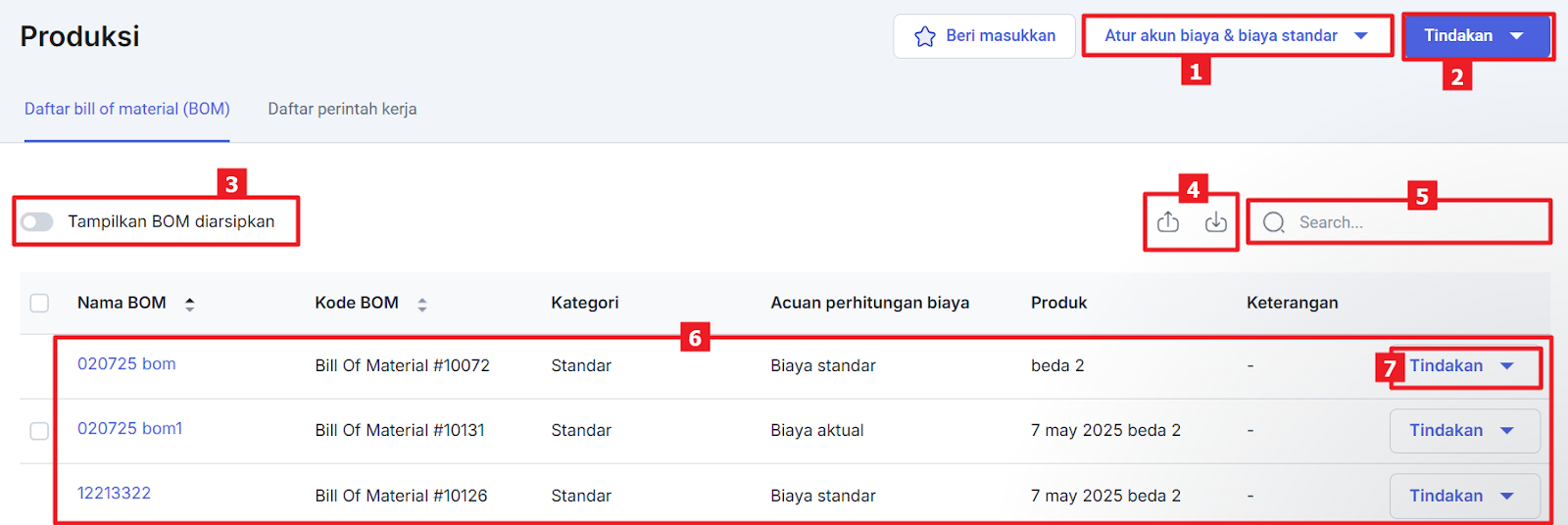Select the Daftar bill of material (BOM) tab
This screenshot has width=1568, height=525.
coord(127,109)
